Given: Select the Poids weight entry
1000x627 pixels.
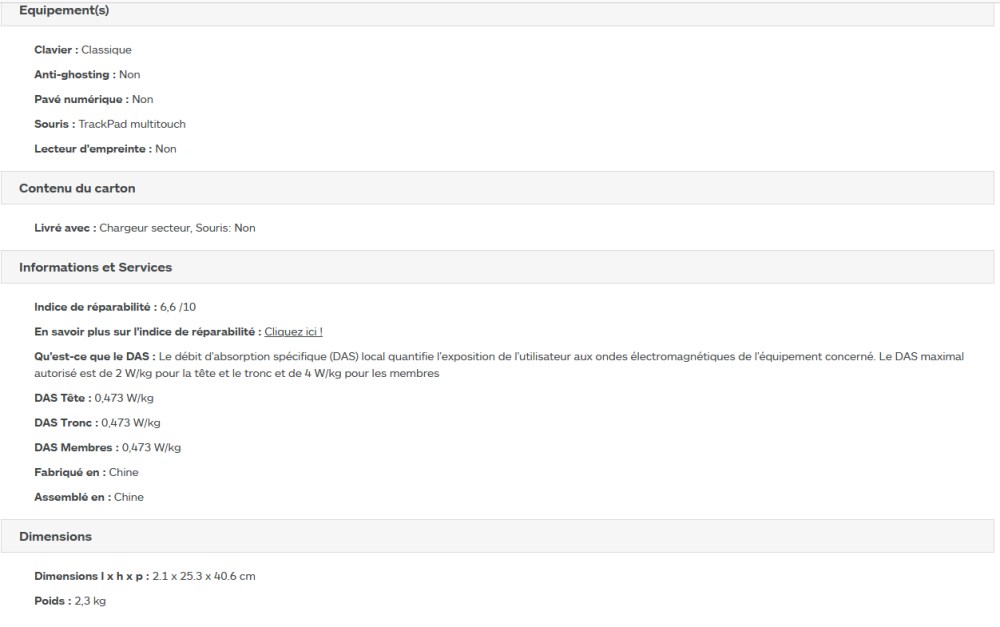Looking at the screenshot, I should (x=70, y=601).
